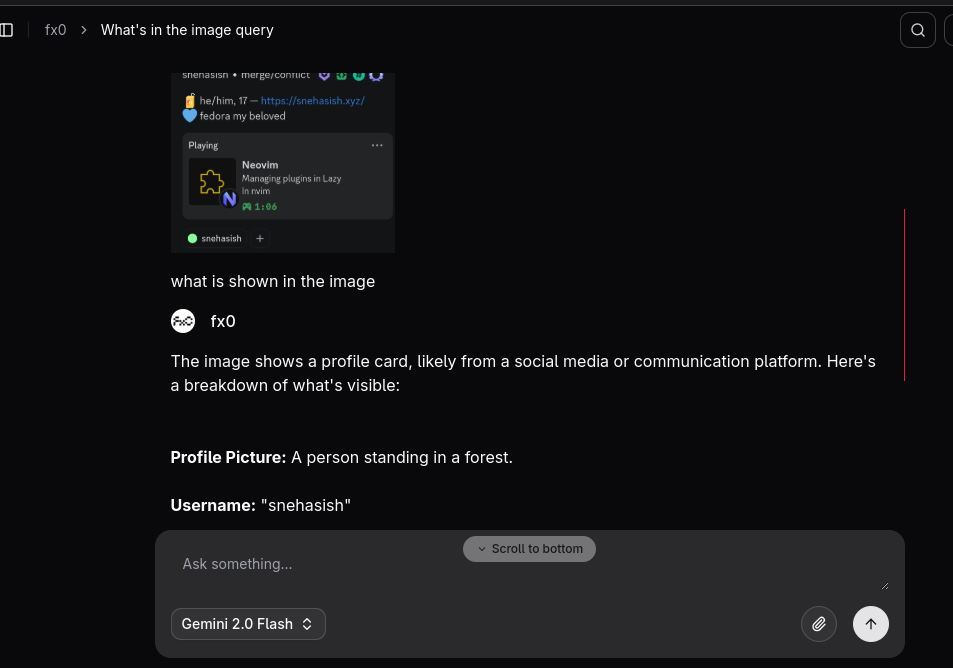Open the uploaded profile card image
This screenshot has width=953, height=668.
tap(283, 162)
